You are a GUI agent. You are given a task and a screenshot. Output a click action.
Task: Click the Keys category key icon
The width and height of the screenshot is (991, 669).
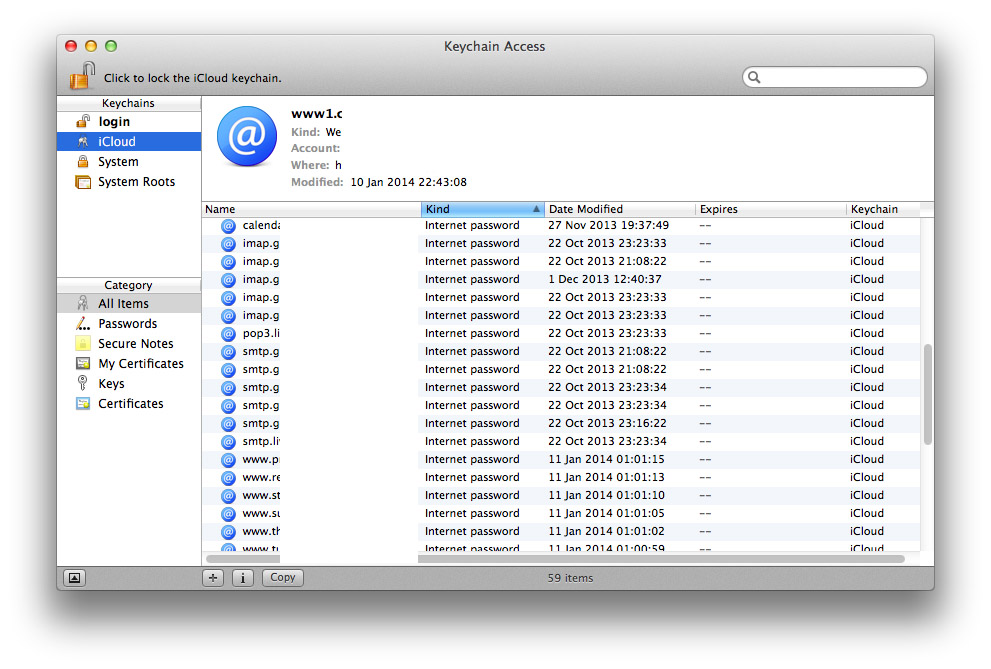[x=82, y=383]
